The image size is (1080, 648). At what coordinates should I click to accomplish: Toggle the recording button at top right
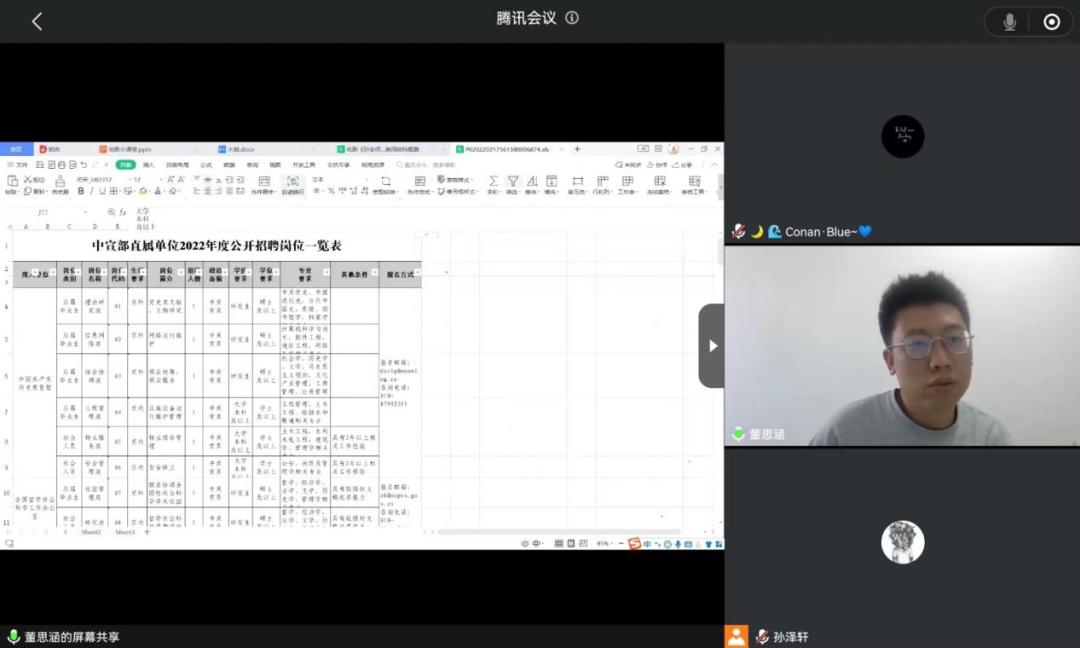[x=1052, y=22]
